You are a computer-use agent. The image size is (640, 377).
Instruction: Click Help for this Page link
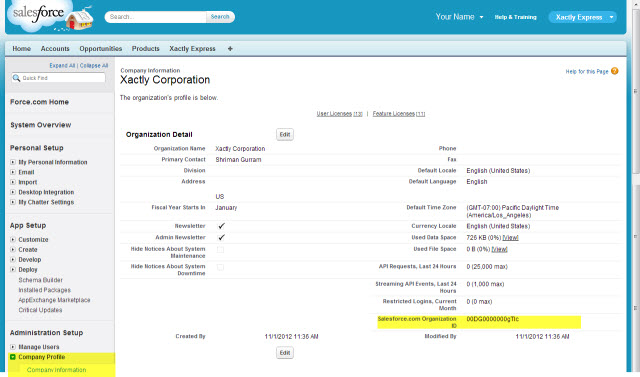[587, 71]
